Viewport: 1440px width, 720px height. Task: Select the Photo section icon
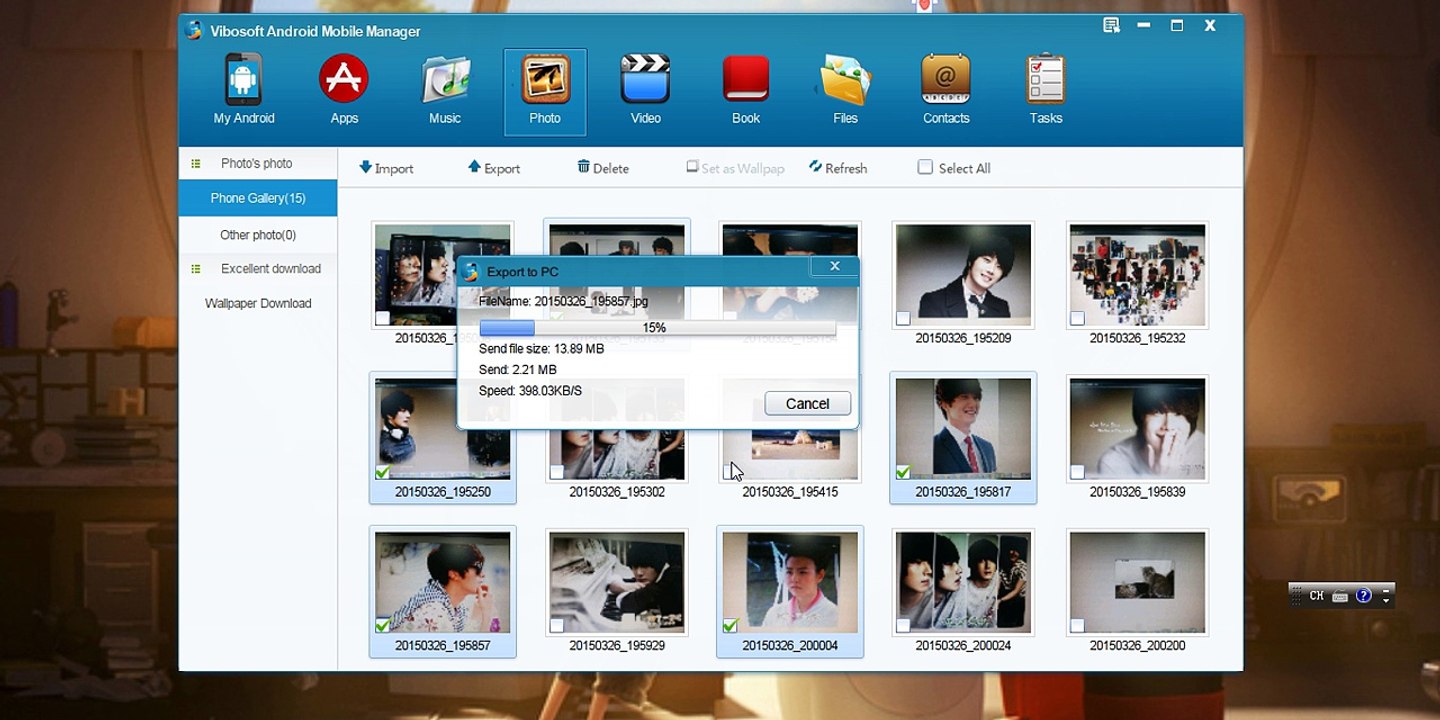[x=545, y=91]
